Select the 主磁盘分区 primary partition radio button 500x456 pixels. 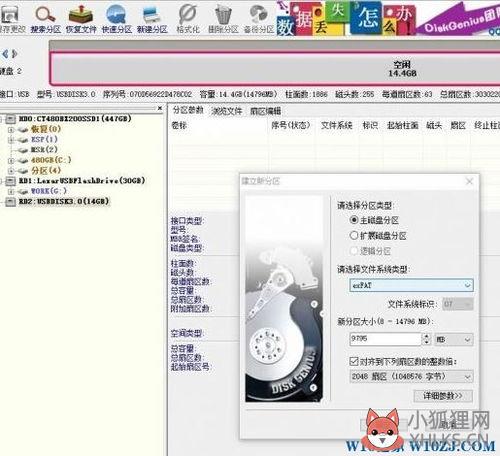[354, 220]
